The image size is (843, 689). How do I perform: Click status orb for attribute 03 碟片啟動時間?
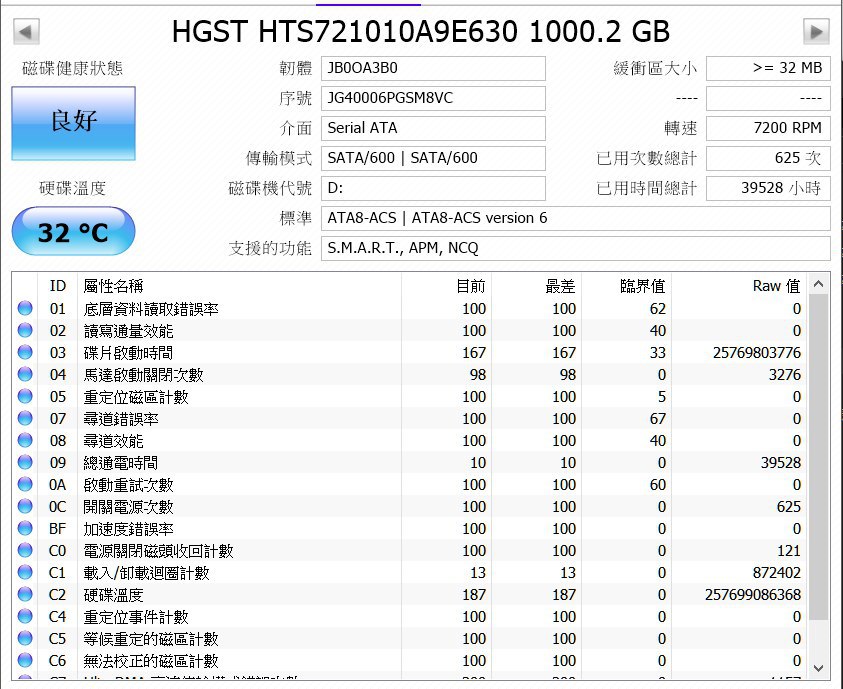(x=25, y=353)
